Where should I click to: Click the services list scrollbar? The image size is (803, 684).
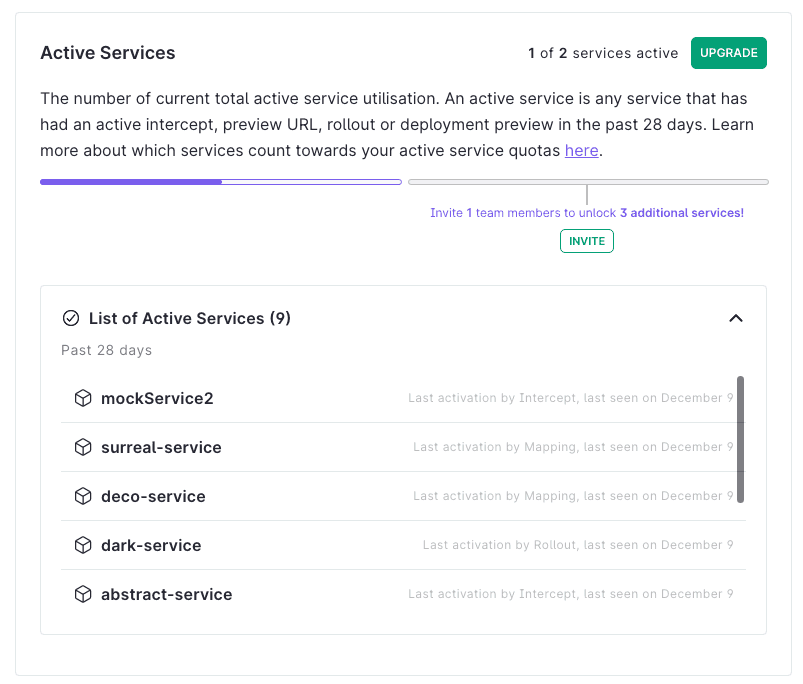coord(740,439)
